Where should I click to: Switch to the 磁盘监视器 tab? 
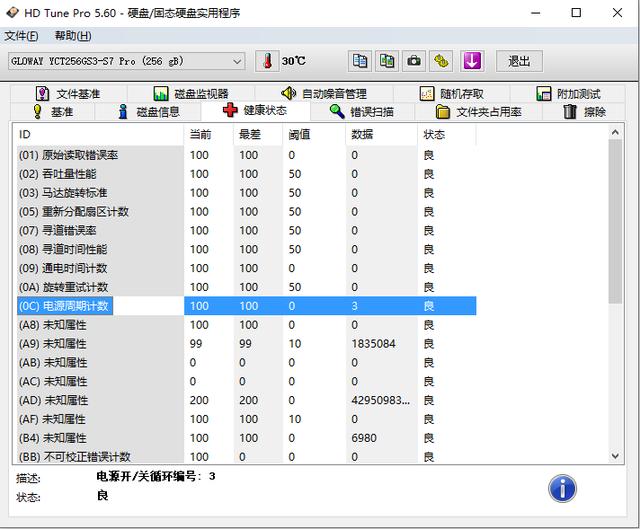(x=191, y=94)
